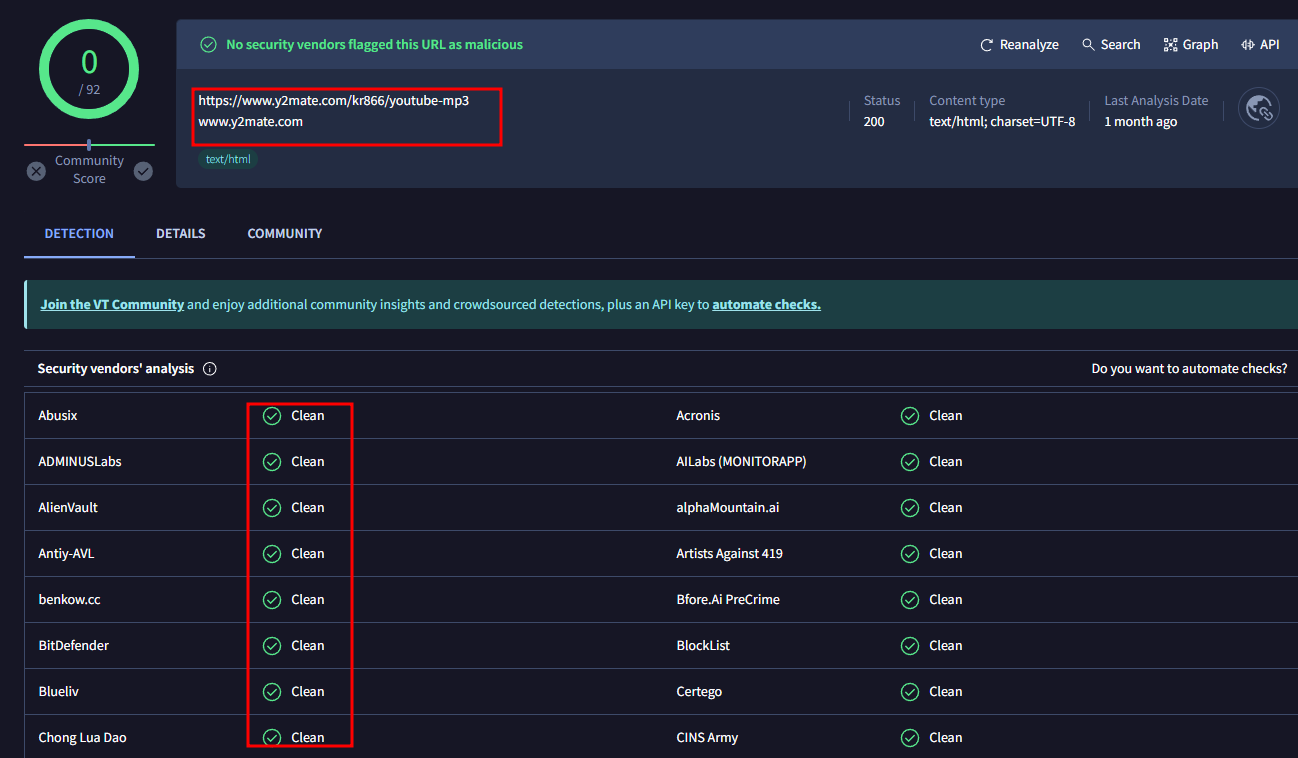Switch to the DETECTION tab
Image resolution: width=1298 pixels, height=758 pixels.
[79, 233]
